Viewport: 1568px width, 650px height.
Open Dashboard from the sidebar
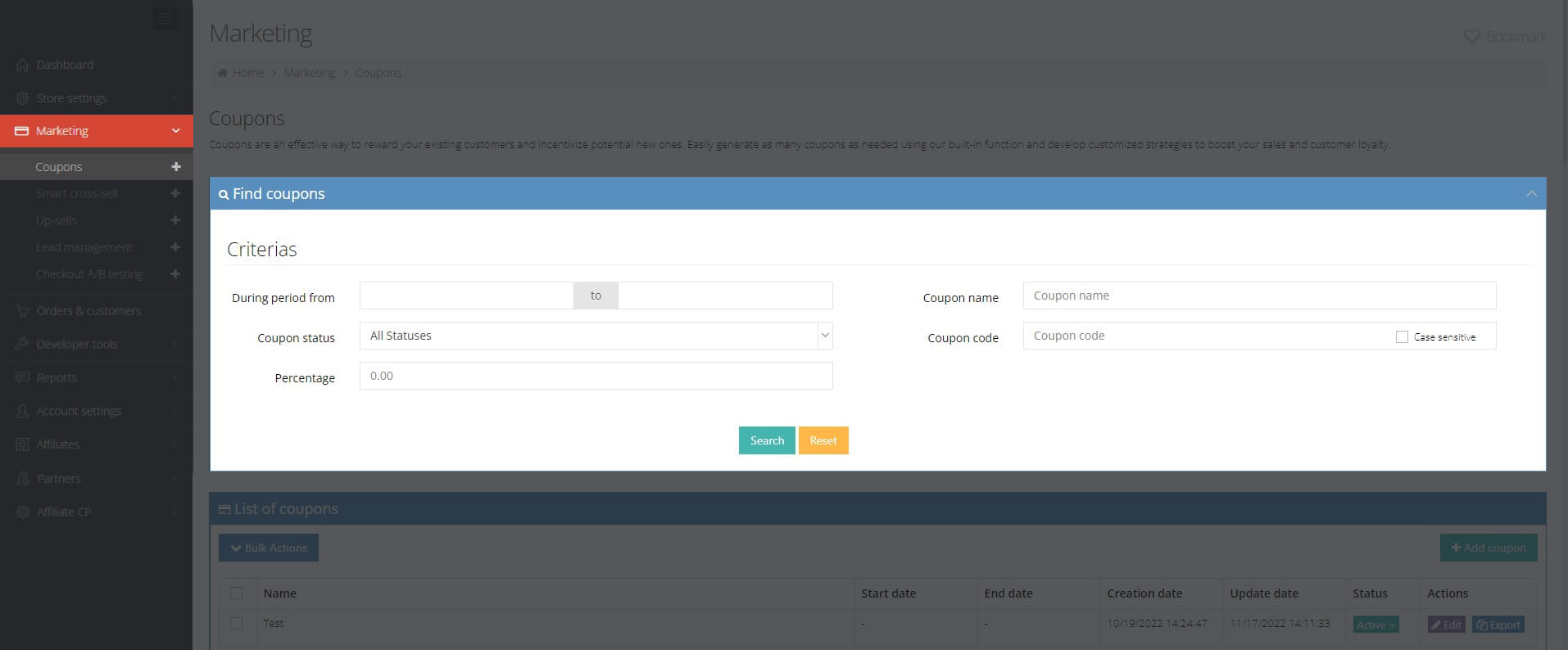[65, 65]
